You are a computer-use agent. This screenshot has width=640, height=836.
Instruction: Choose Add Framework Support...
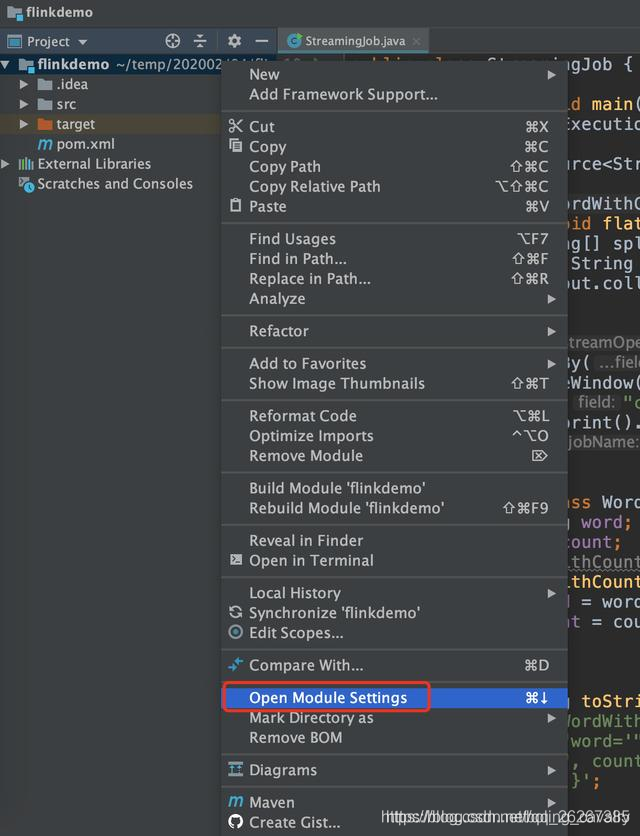click(x=395, y=94)
